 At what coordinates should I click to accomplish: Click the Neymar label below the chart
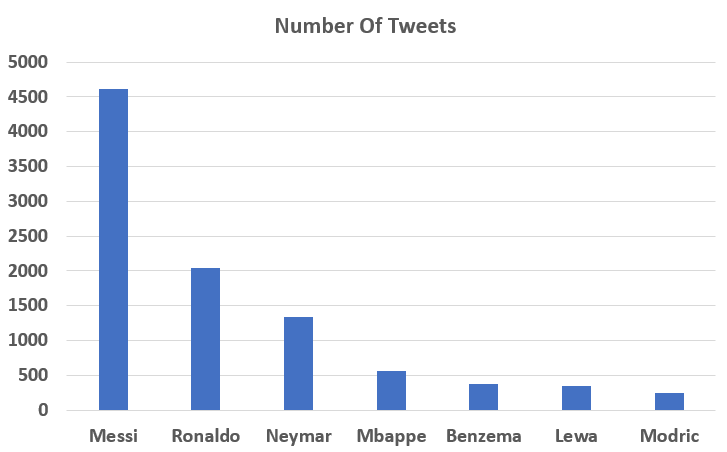[x=298, y=436]
